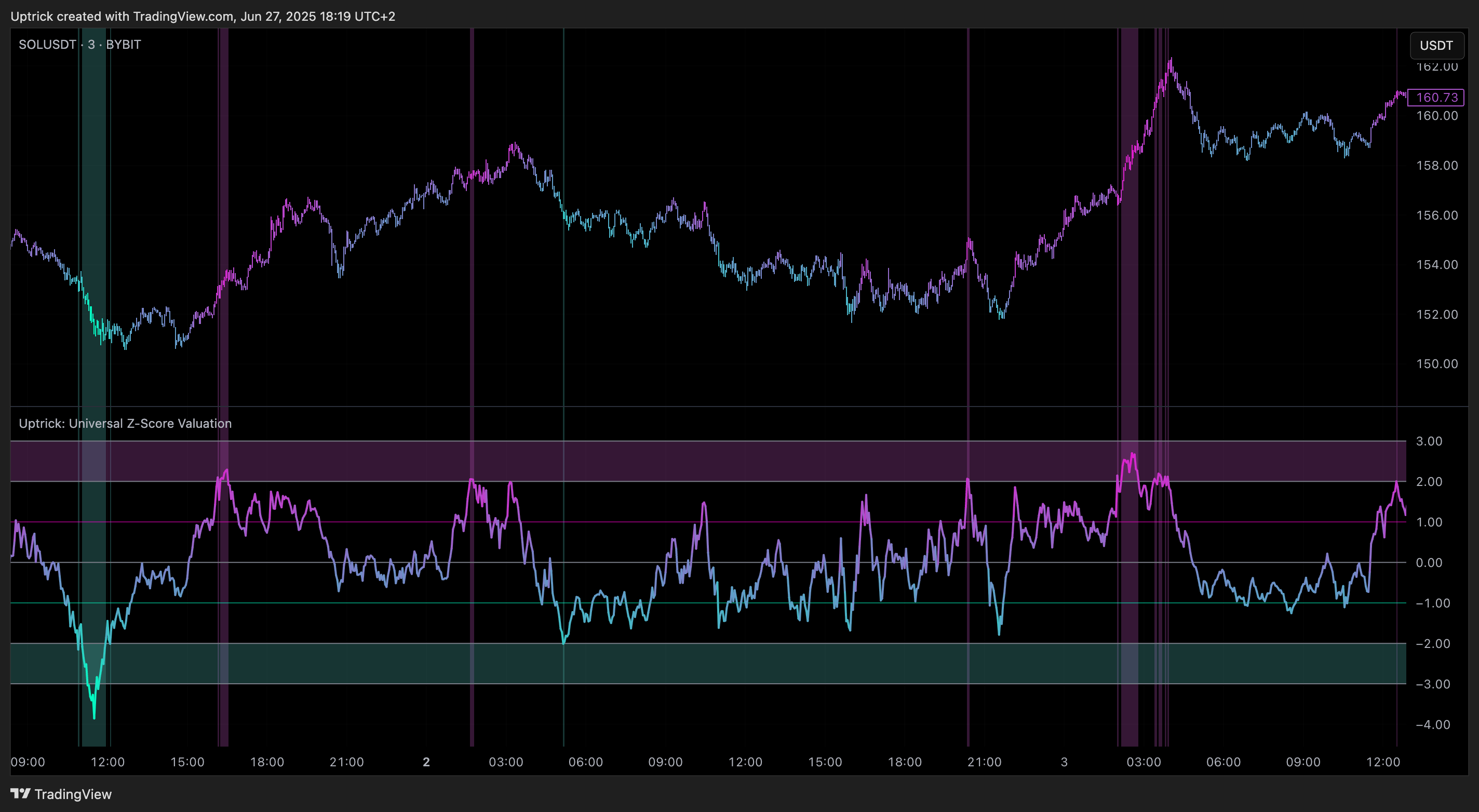The image size is (1479, 812).
Task: Click the 0.00 z-score axis label
Action: pyautogui.click(x=1429, y=563)
